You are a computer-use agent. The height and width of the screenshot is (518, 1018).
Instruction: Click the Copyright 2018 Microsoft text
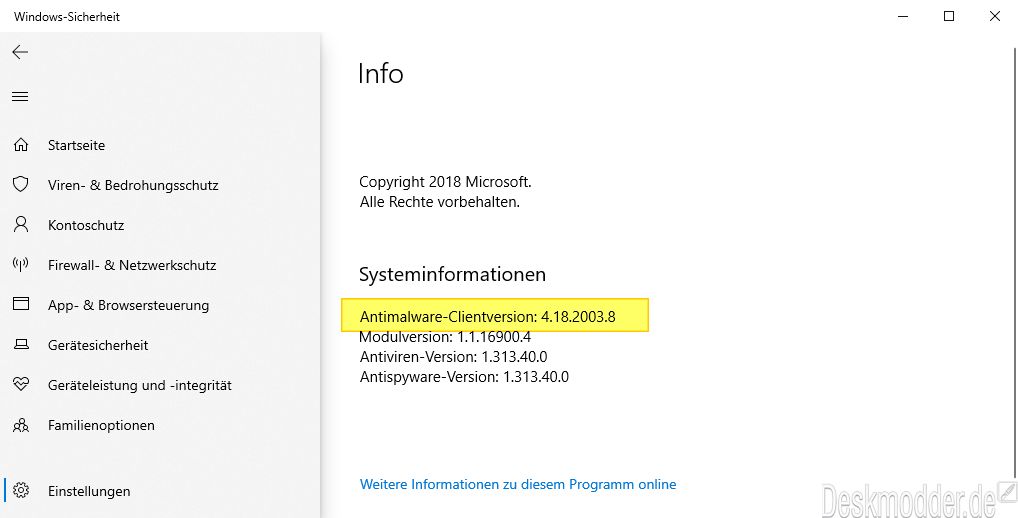click(445, 182)
